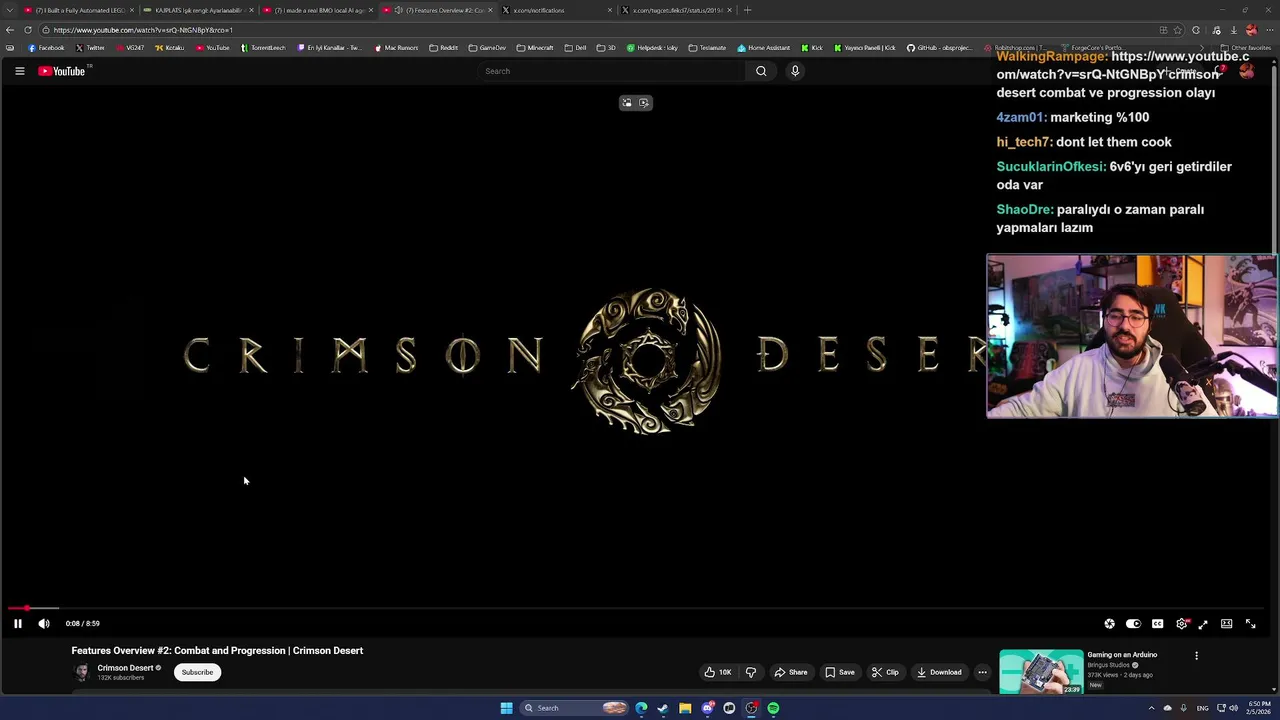Open the YouTube guide hamburger menu
1280x720 pixels.
19,71
